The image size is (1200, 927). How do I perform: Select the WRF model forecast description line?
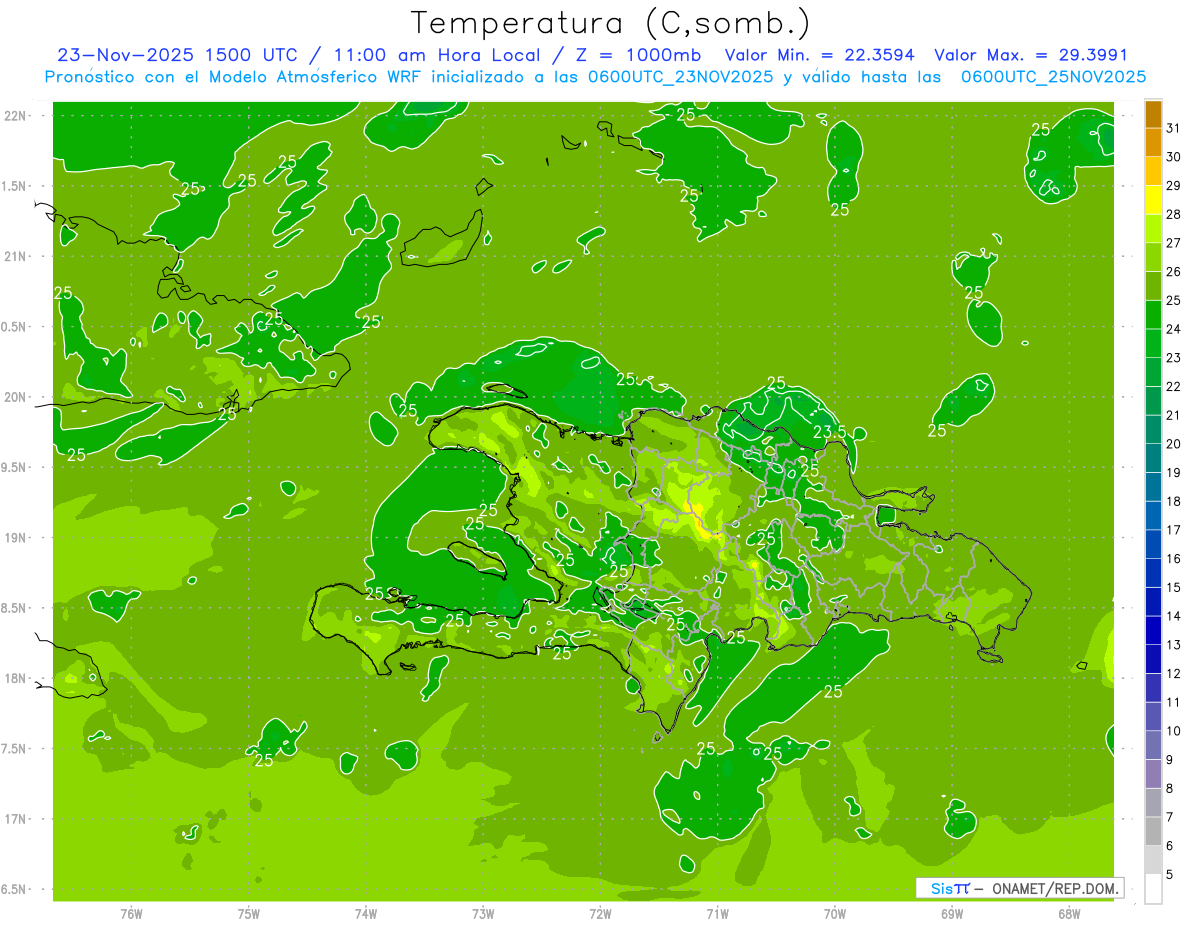coord(595,77)
